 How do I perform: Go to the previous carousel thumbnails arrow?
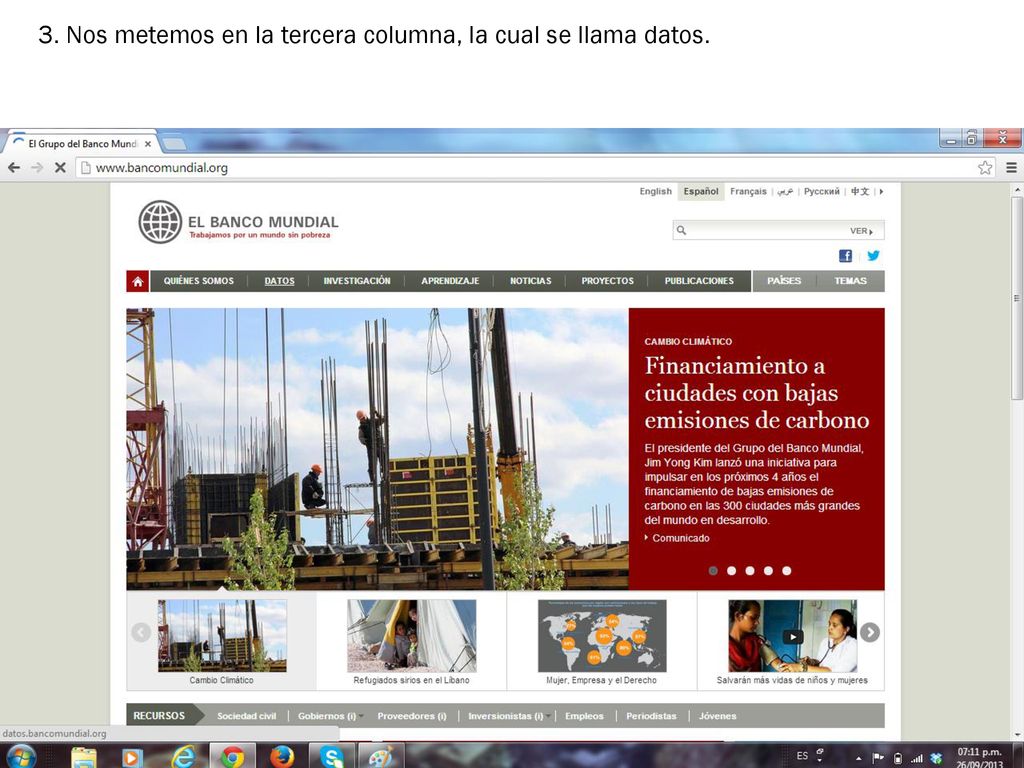(x=141, y=632)
